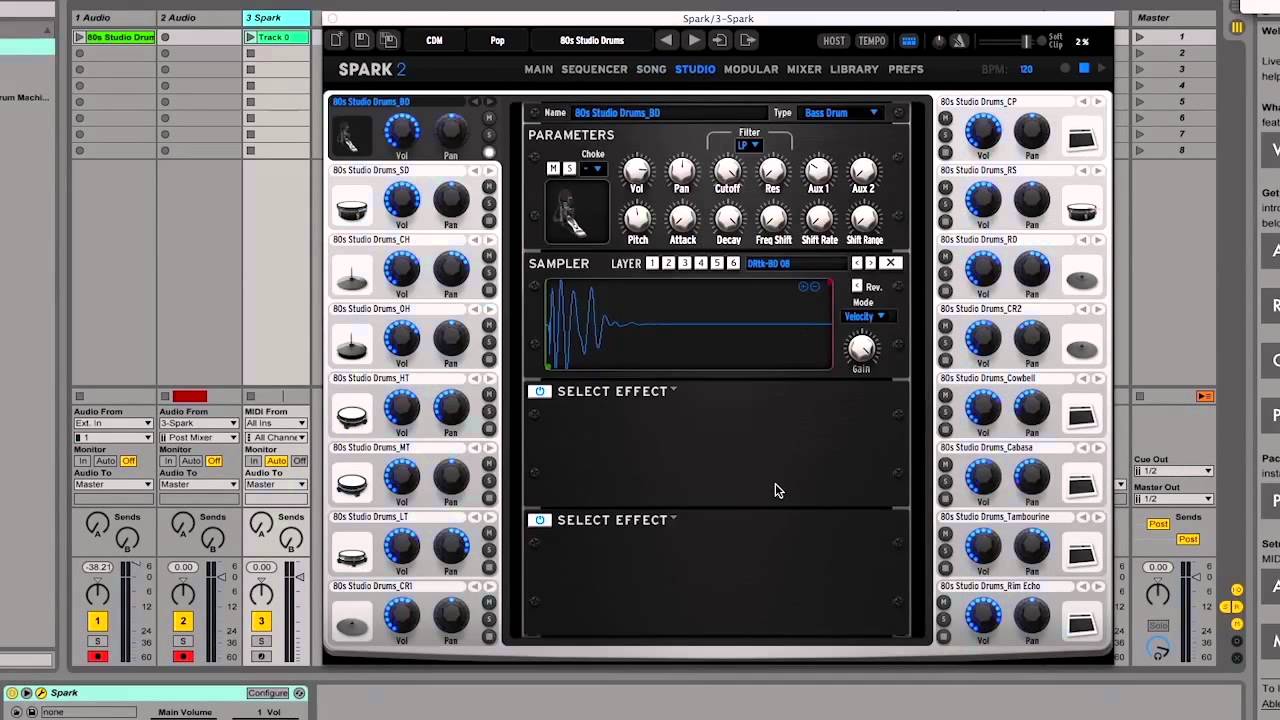
Task: Click the HOST sync button
Action: 834,41
